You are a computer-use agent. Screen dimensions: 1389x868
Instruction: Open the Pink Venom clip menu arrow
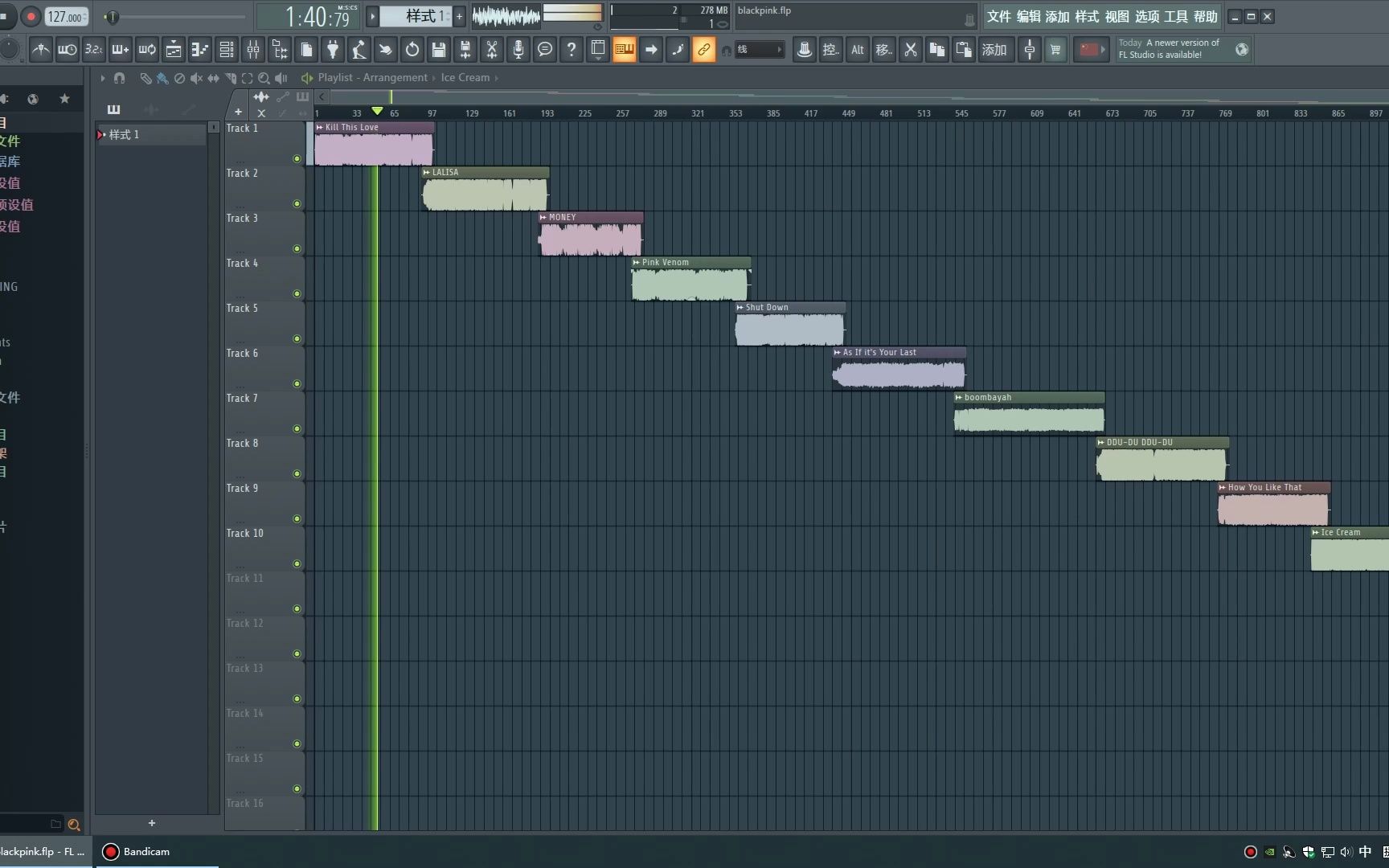637,262
